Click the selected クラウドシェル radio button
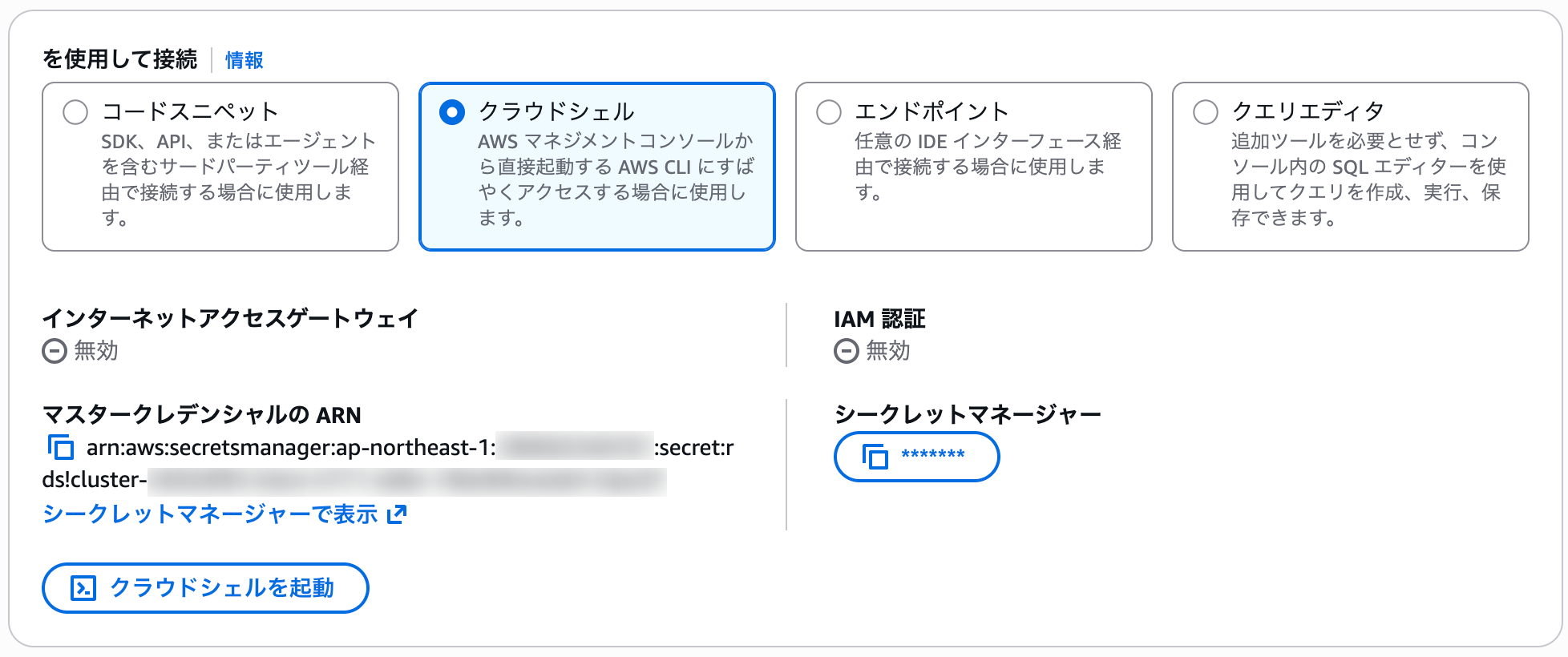This screenshot has height=657, width=1568. [453, 113]
